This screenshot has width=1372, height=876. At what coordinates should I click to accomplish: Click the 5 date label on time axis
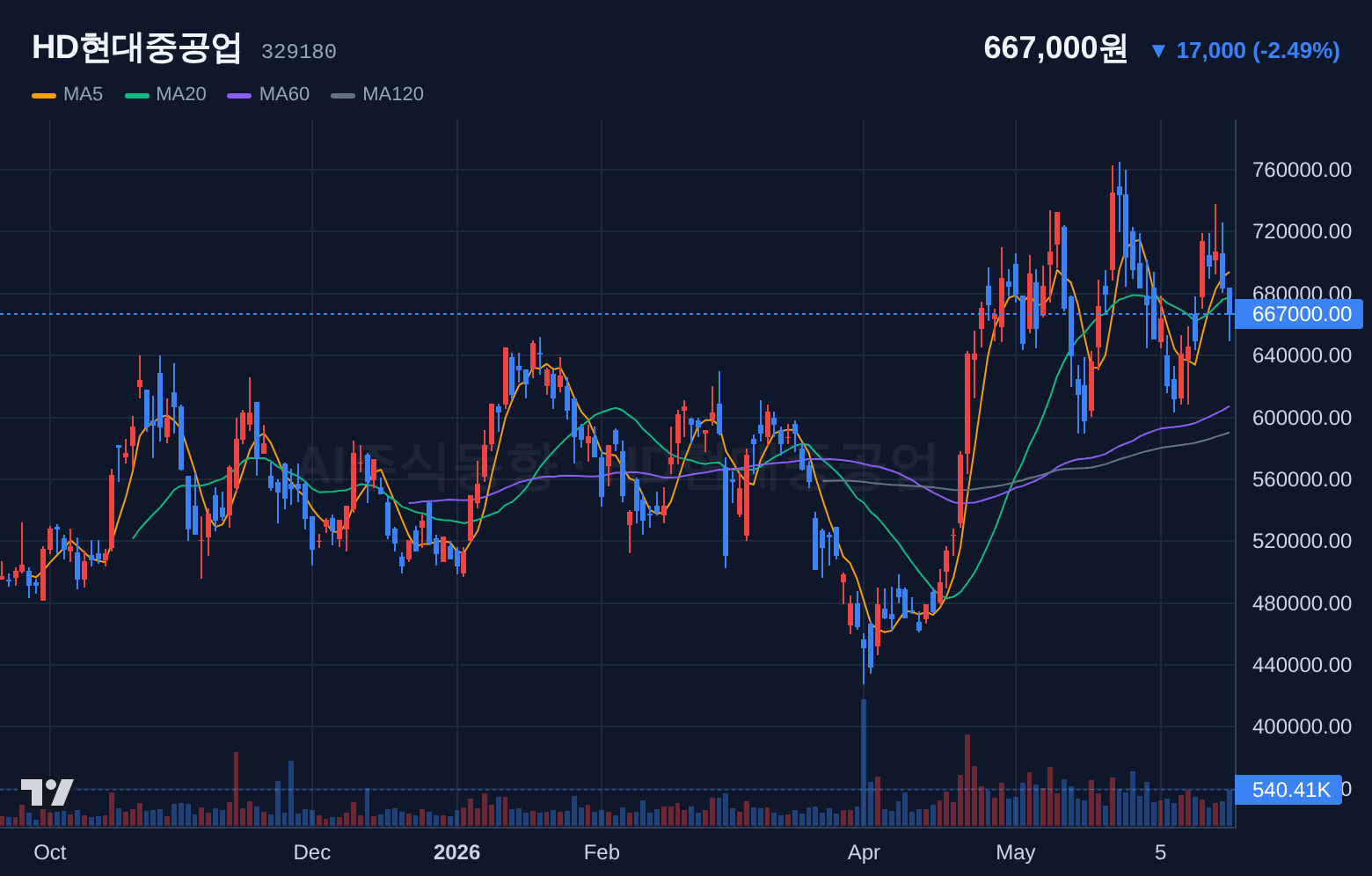point(1160,852)
